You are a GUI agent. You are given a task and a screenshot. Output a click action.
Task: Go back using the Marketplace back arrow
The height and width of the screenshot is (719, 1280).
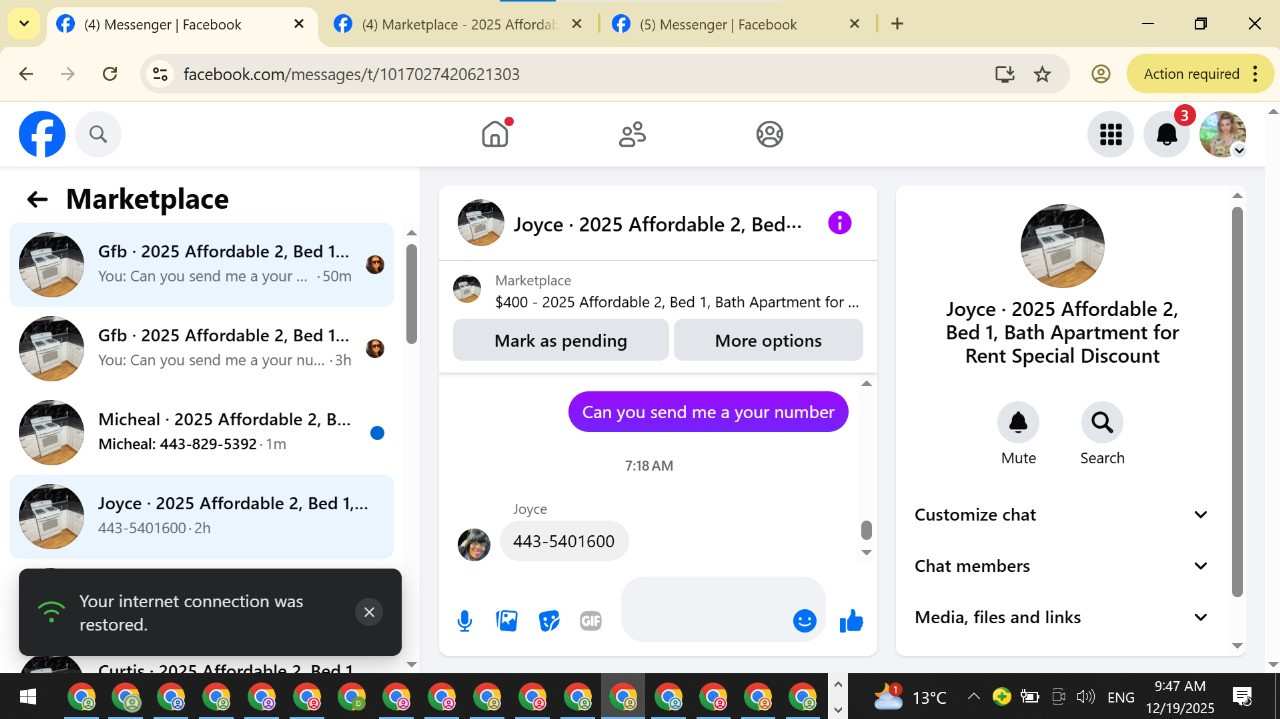point(37,200)
